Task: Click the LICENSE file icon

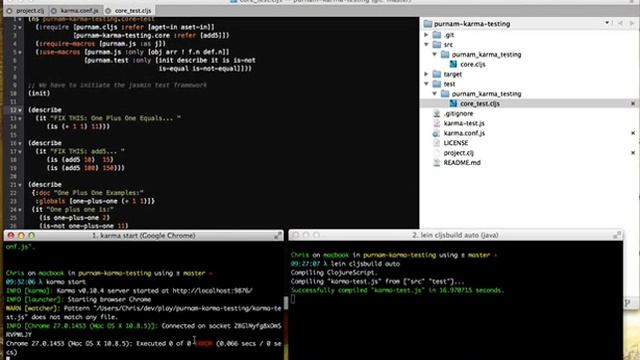Action: tap(437, 143)
